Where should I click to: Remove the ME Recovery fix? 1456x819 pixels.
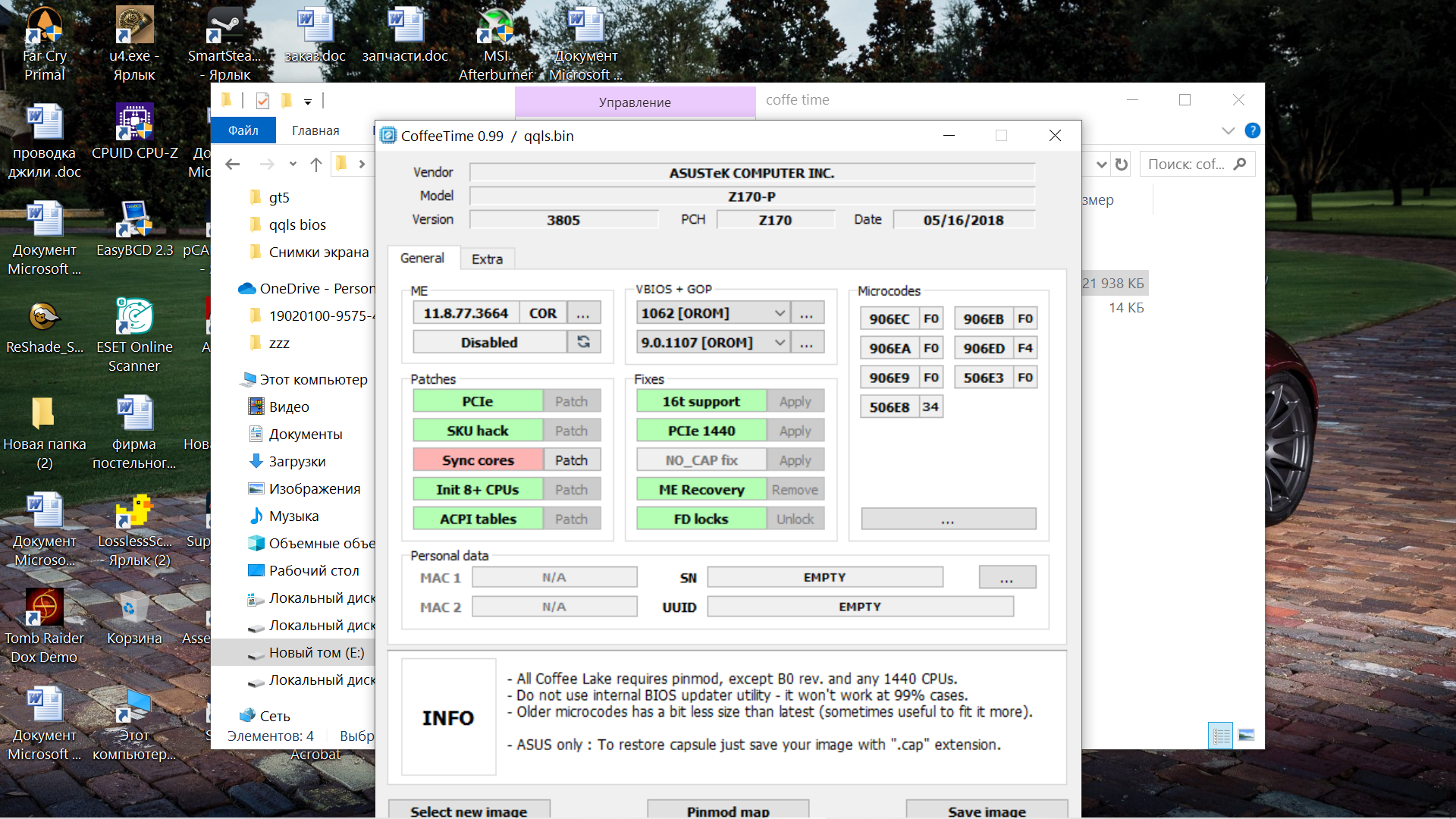[795, 490]
